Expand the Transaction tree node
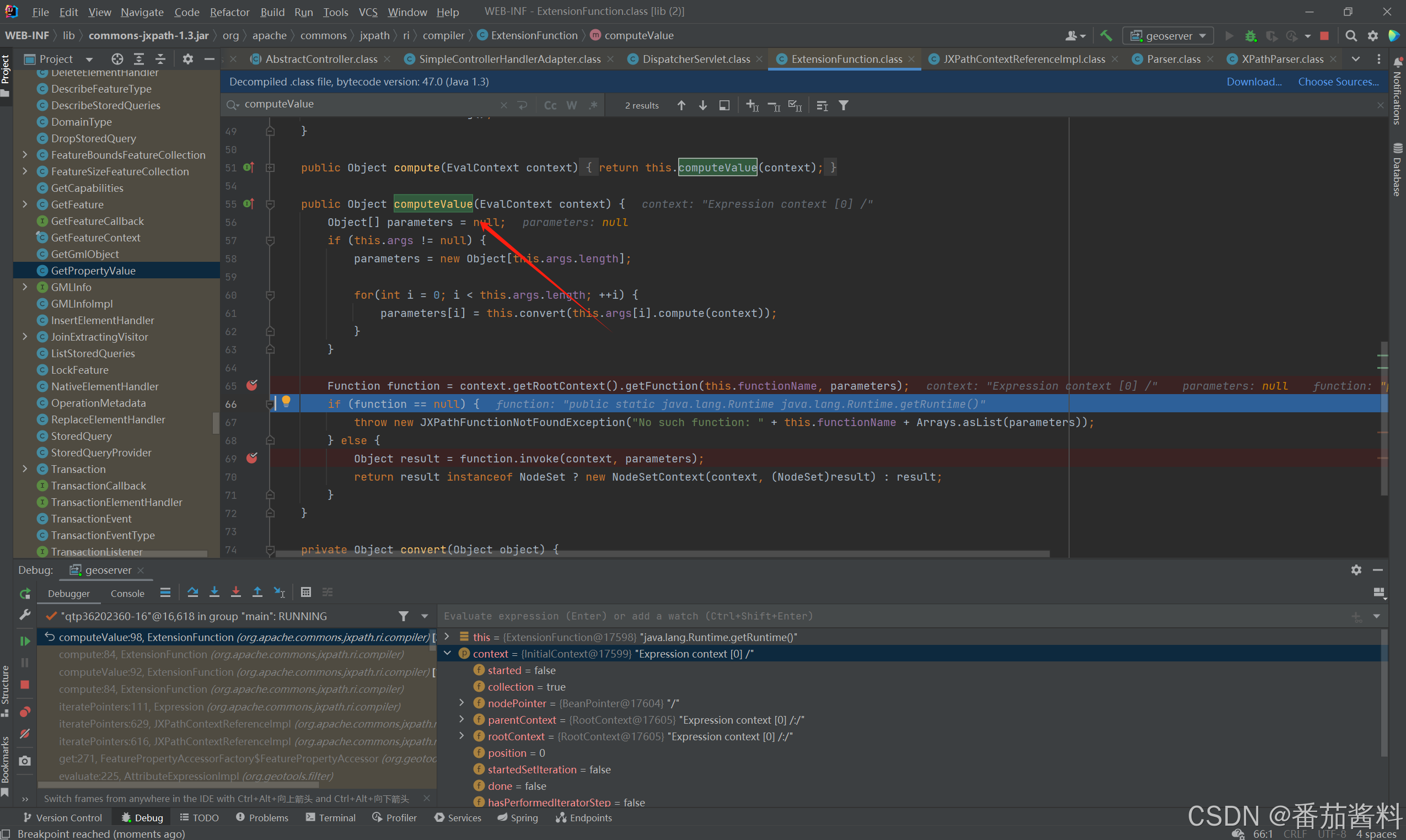Image resolution: width=1406 pixels, height=840 pixels. [x=25, y=469]
